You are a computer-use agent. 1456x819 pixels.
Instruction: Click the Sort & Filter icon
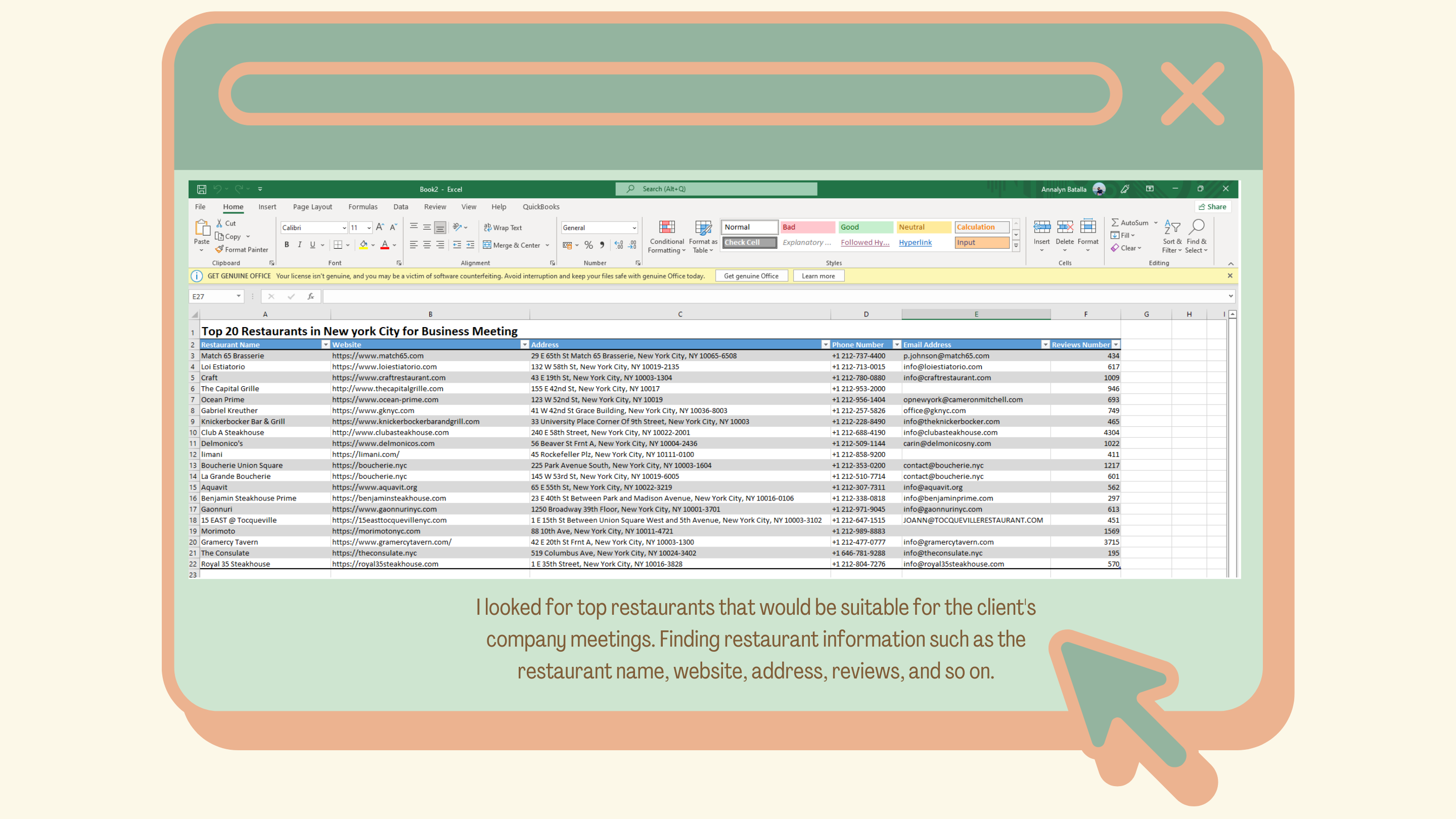(x=1172, y=227)
